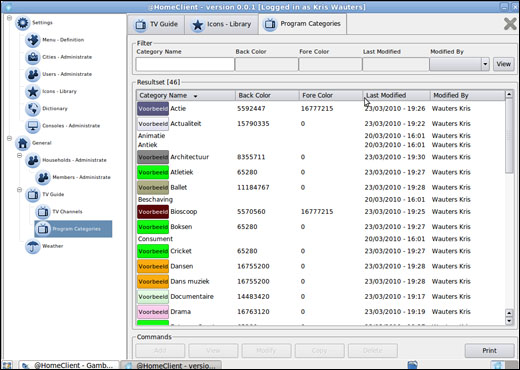Click the disabled Modify command button
Viewport: 520px width, 370px height.
tap(266, 351)
